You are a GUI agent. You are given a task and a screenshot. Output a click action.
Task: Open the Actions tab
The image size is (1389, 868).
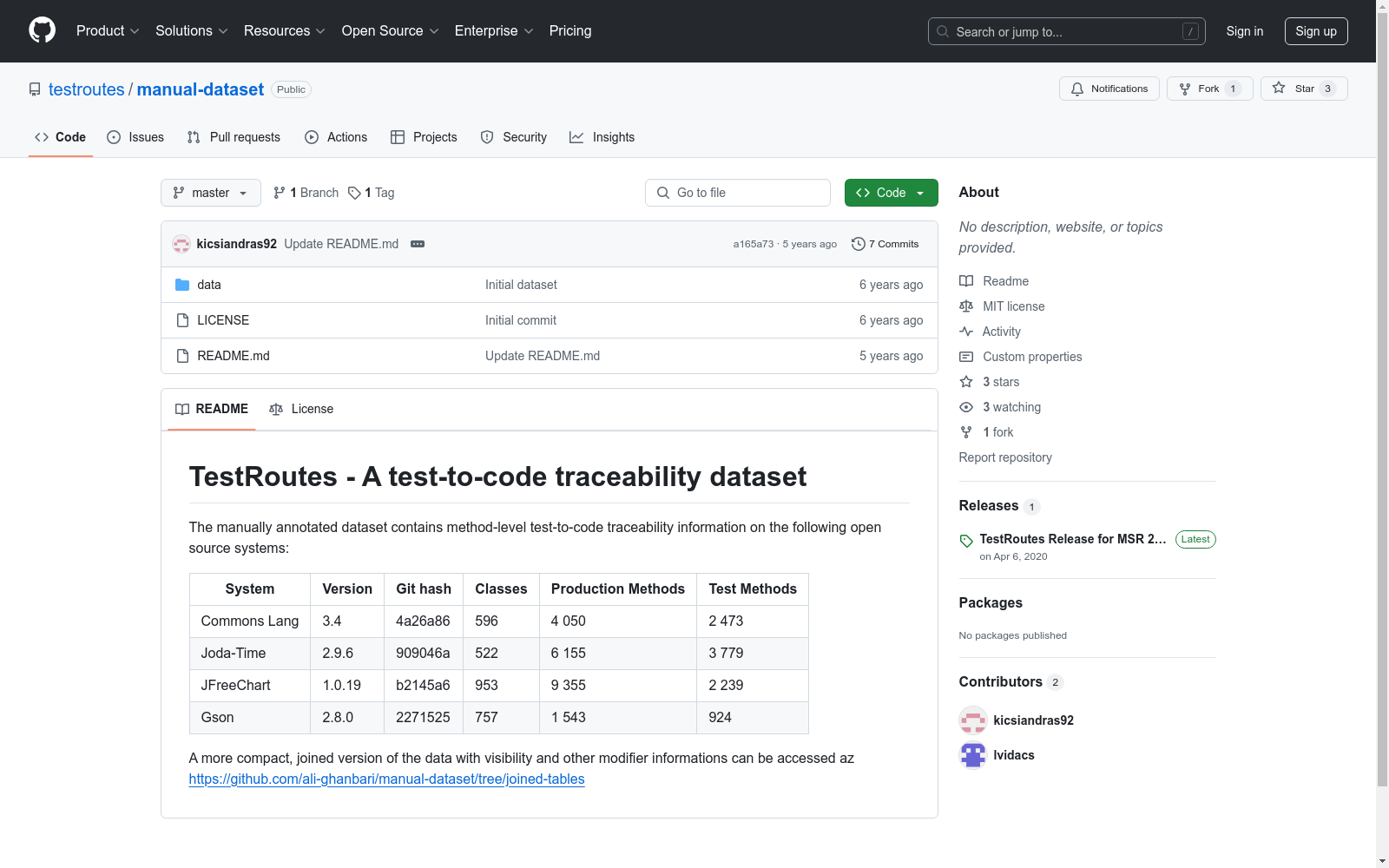click(x=336, y=137)
